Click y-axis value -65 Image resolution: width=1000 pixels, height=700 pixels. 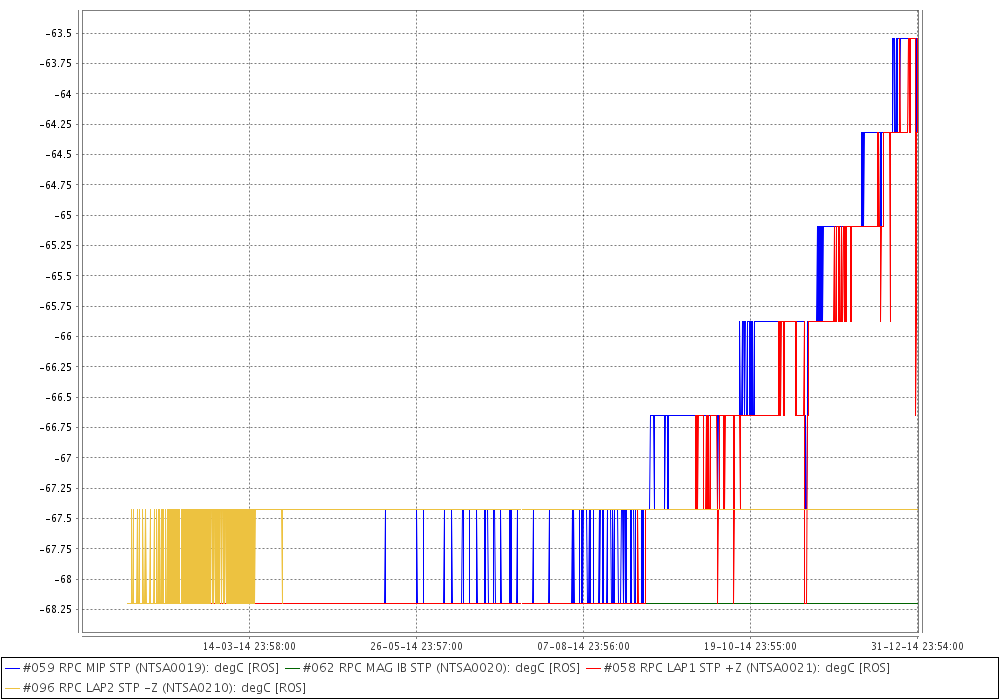coord(62,215)
